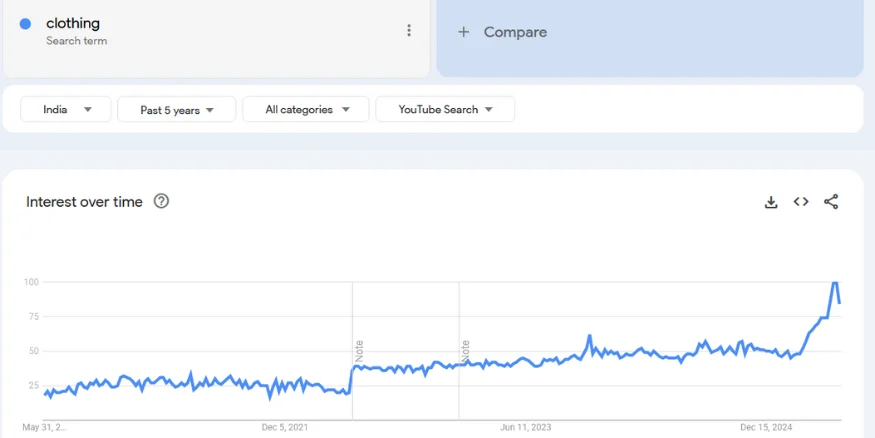Screen dimensions: 875x438
Task: Click the plus icon to compare
Action: coord(463,32)
